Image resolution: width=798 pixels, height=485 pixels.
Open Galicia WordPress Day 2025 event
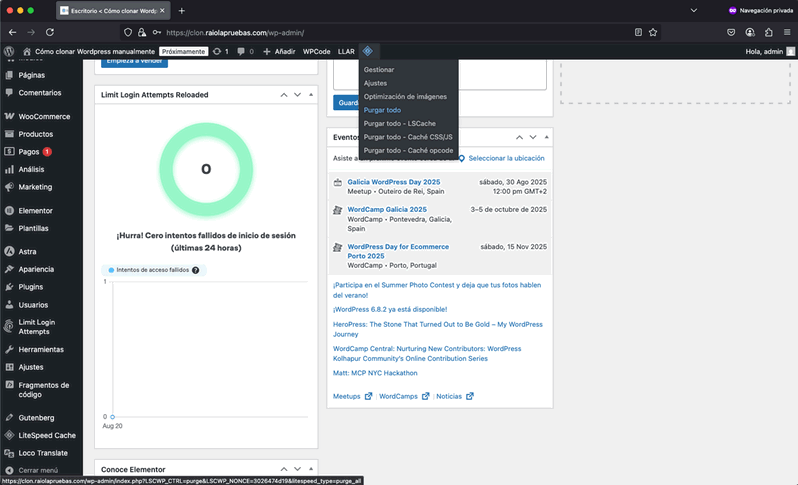pos(393,182)
